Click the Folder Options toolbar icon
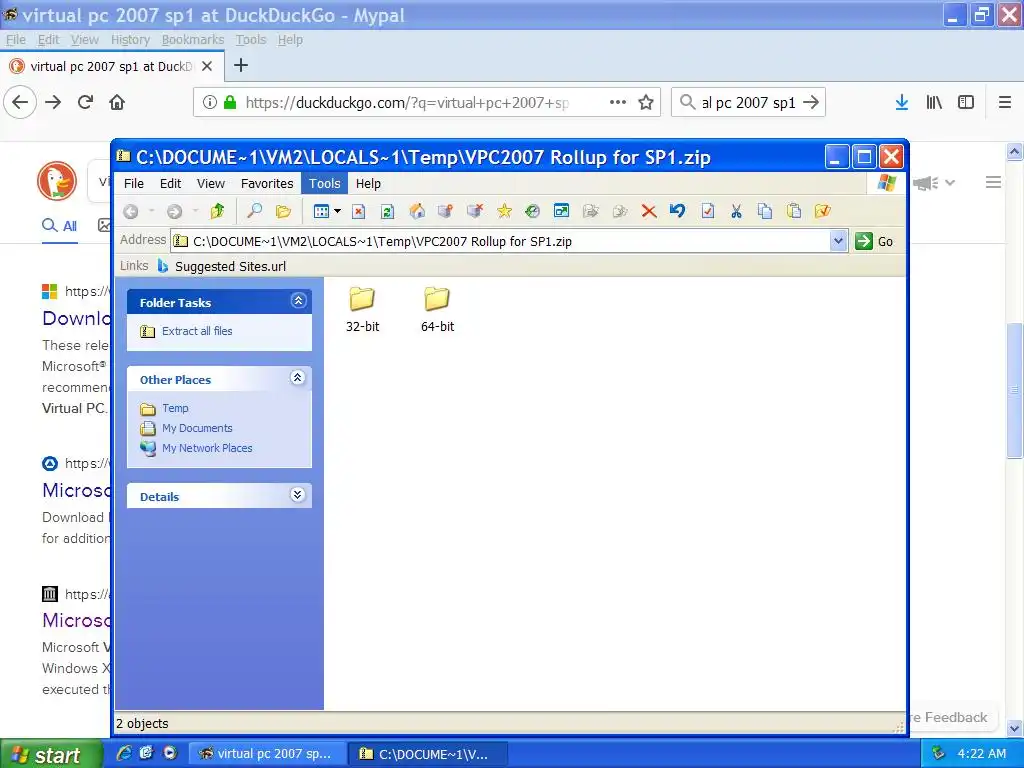 822,211
